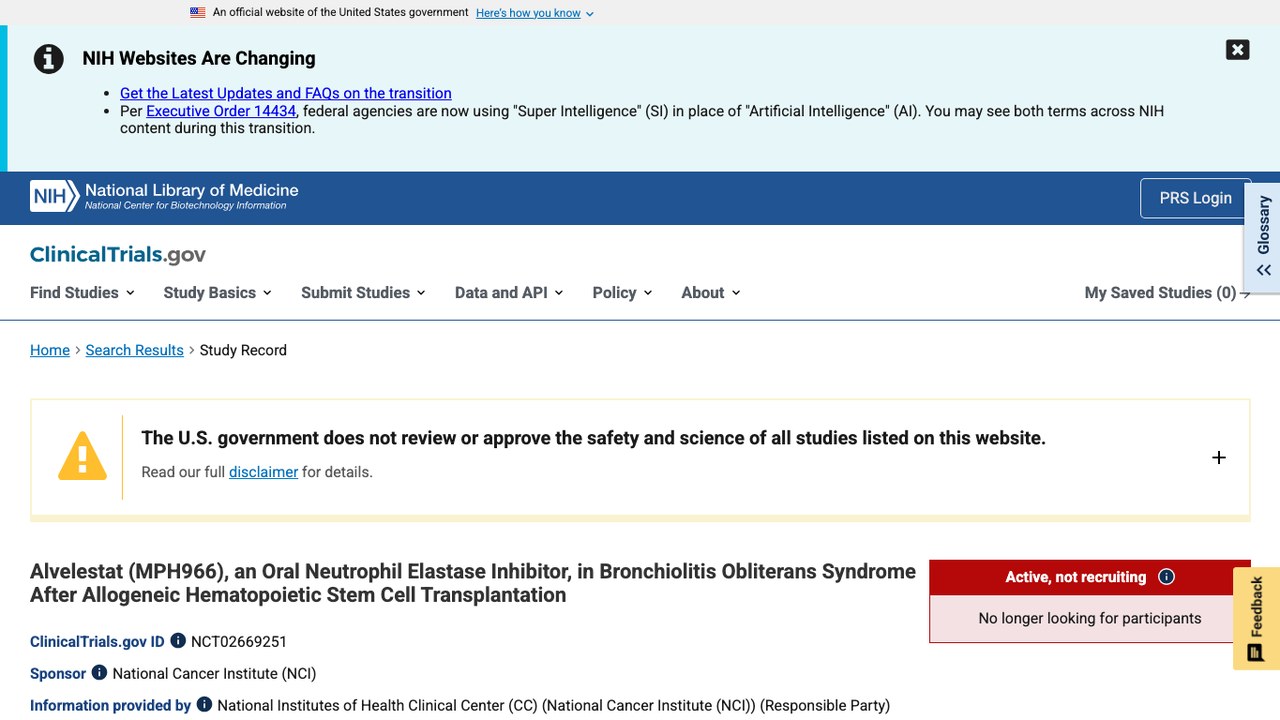This screenshot has width=1280, height=720.
Task: Open the Find Studies menu
Action: tap(82, 292)
